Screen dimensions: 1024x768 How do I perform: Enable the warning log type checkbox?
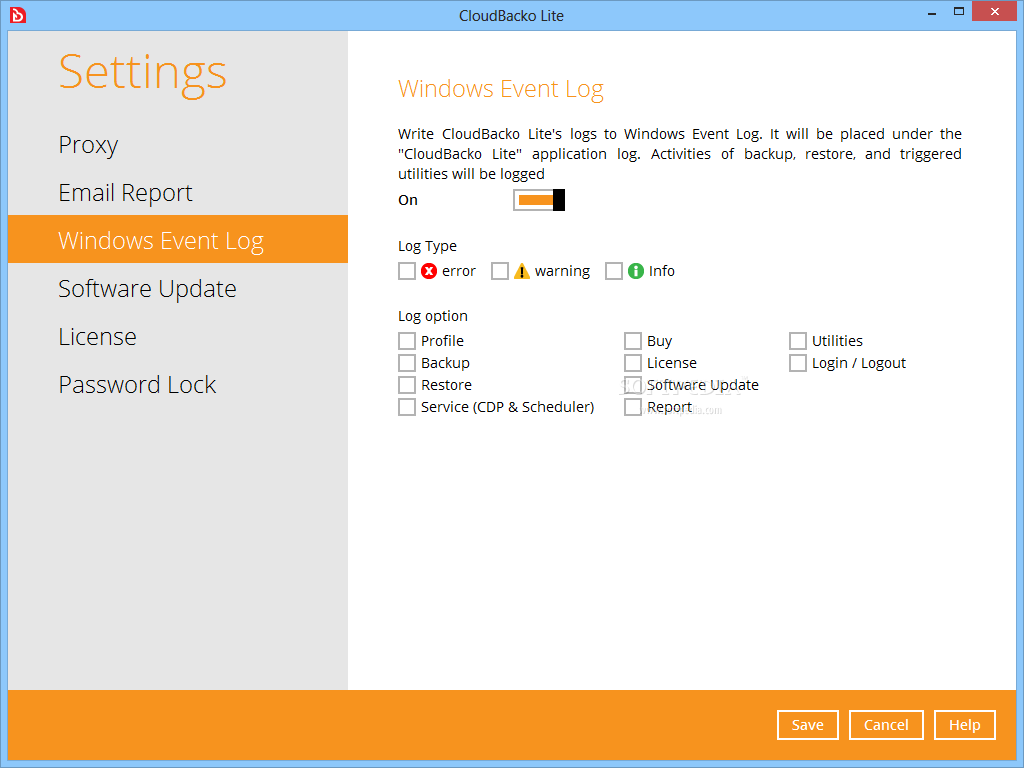tap(500, 271)
